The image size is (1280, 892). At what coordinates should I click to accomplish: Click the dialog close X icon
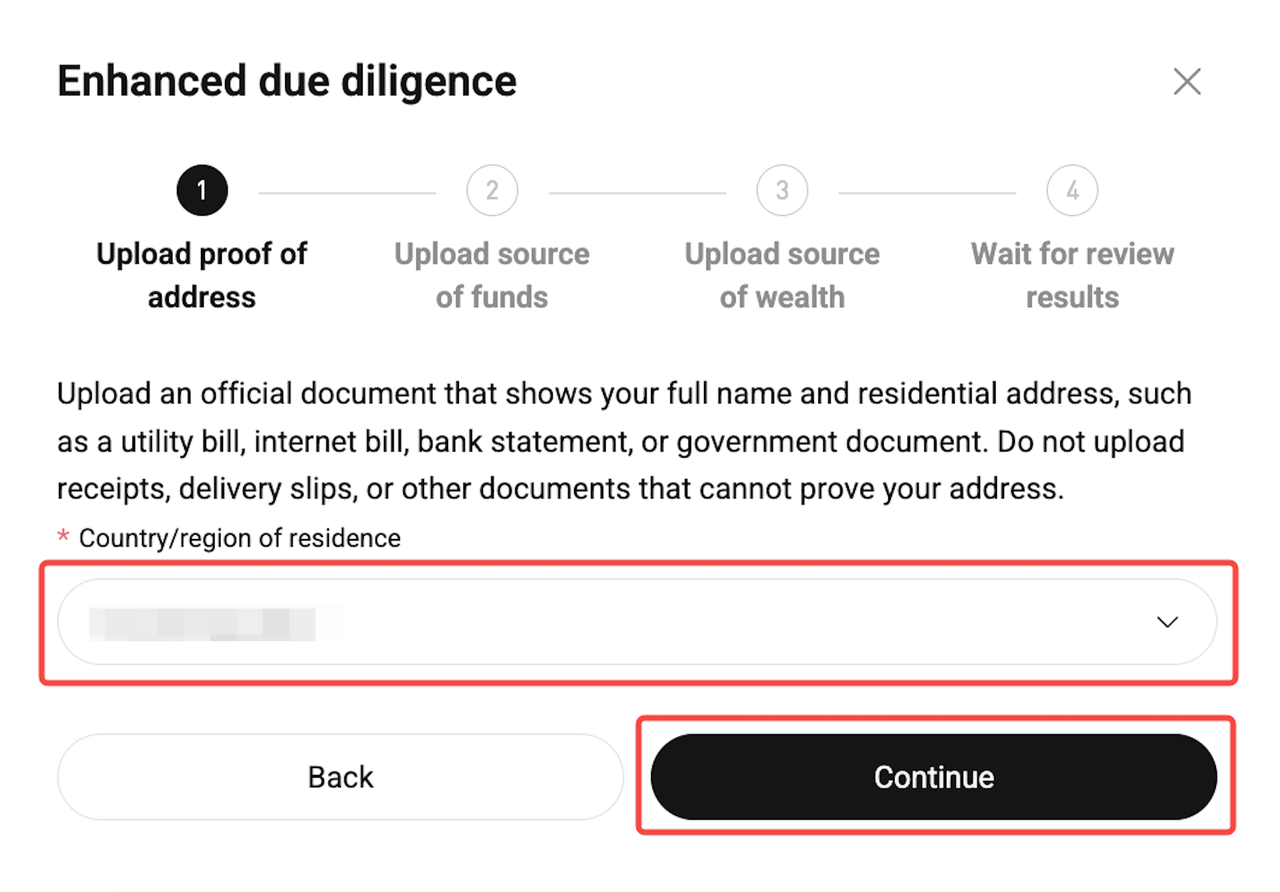1187,81
